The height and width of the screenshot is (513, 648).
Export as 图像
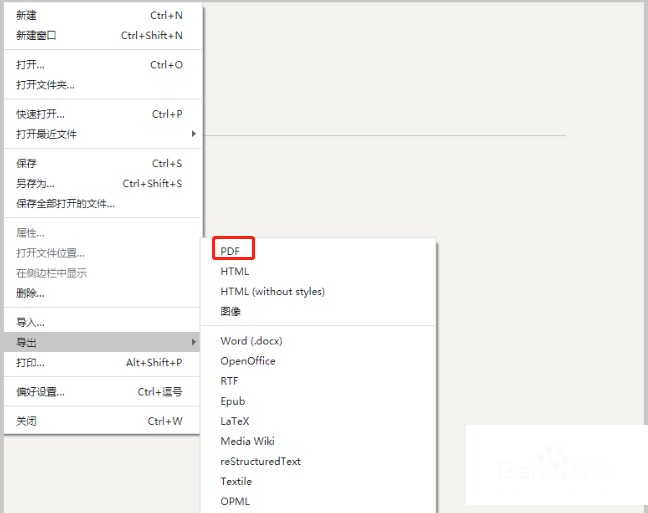[x=318, y=311]
